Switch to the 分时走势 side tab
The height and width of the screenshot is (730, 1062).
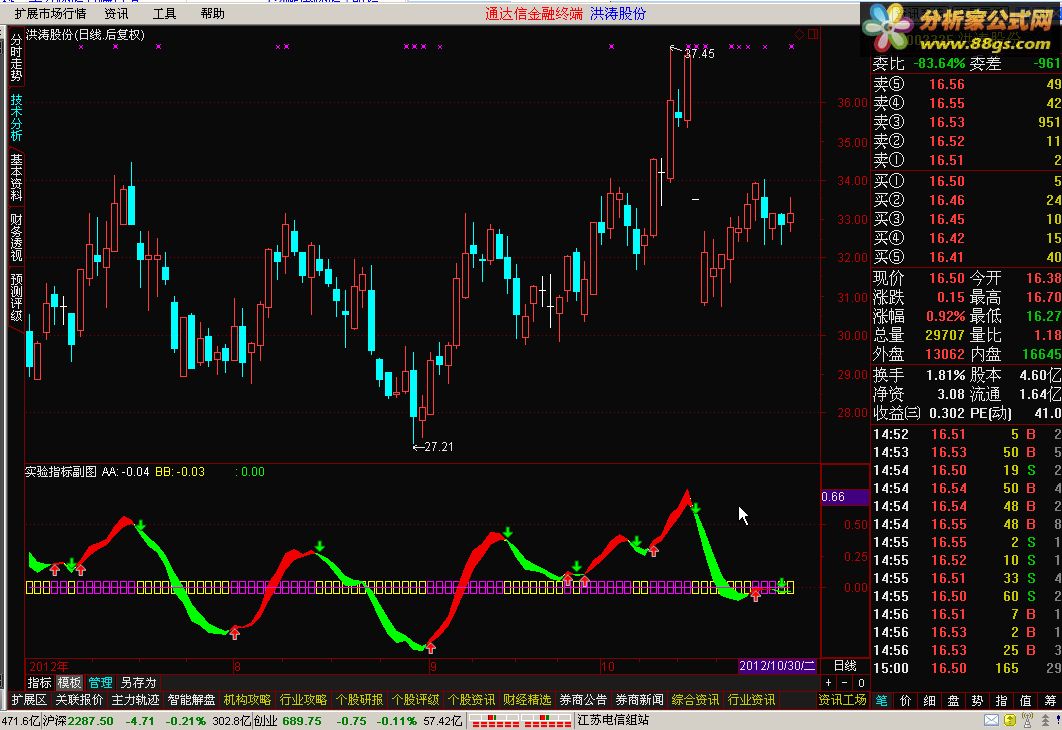(x=16, y=58)
